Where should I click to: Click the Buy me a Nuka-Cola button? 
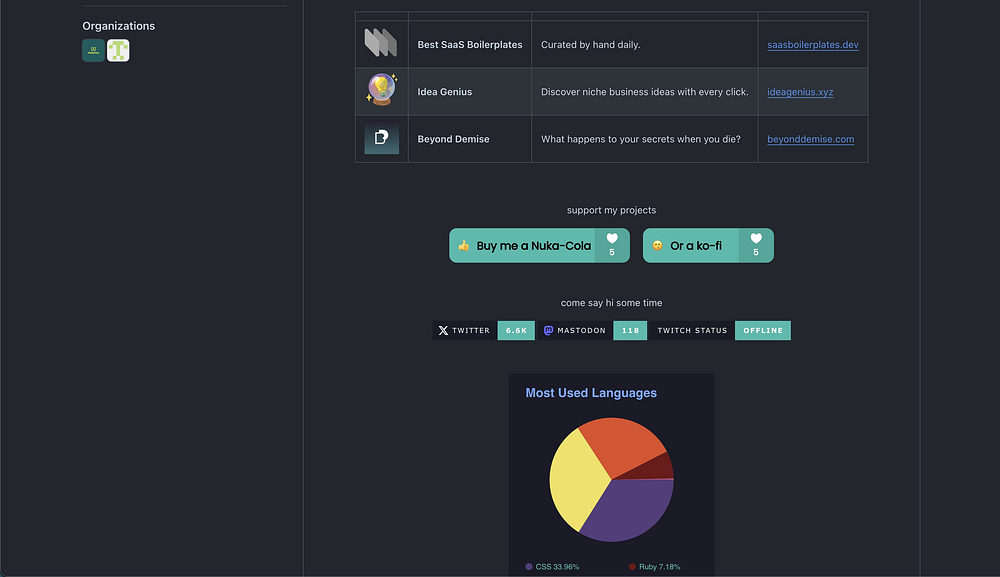coord(539,245)
